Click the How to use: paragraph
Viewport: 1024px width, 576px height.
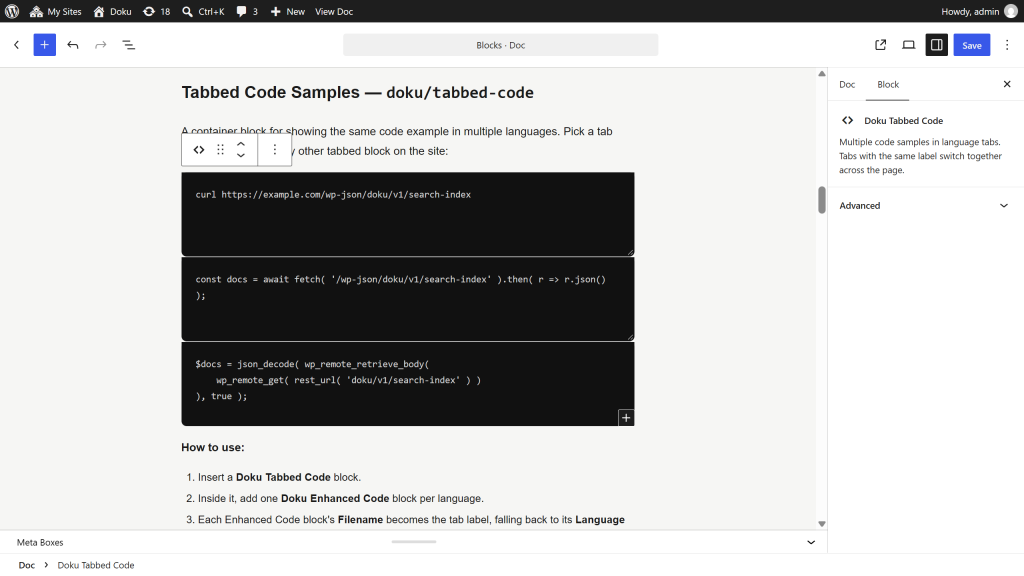[213, 447]
